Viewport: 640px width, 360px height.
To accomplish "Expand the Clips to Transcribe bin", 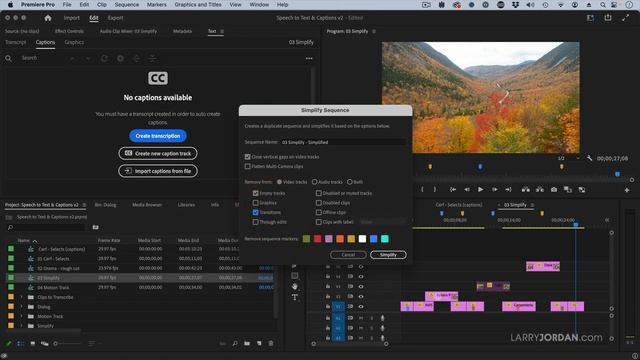I will pos(22,297).
